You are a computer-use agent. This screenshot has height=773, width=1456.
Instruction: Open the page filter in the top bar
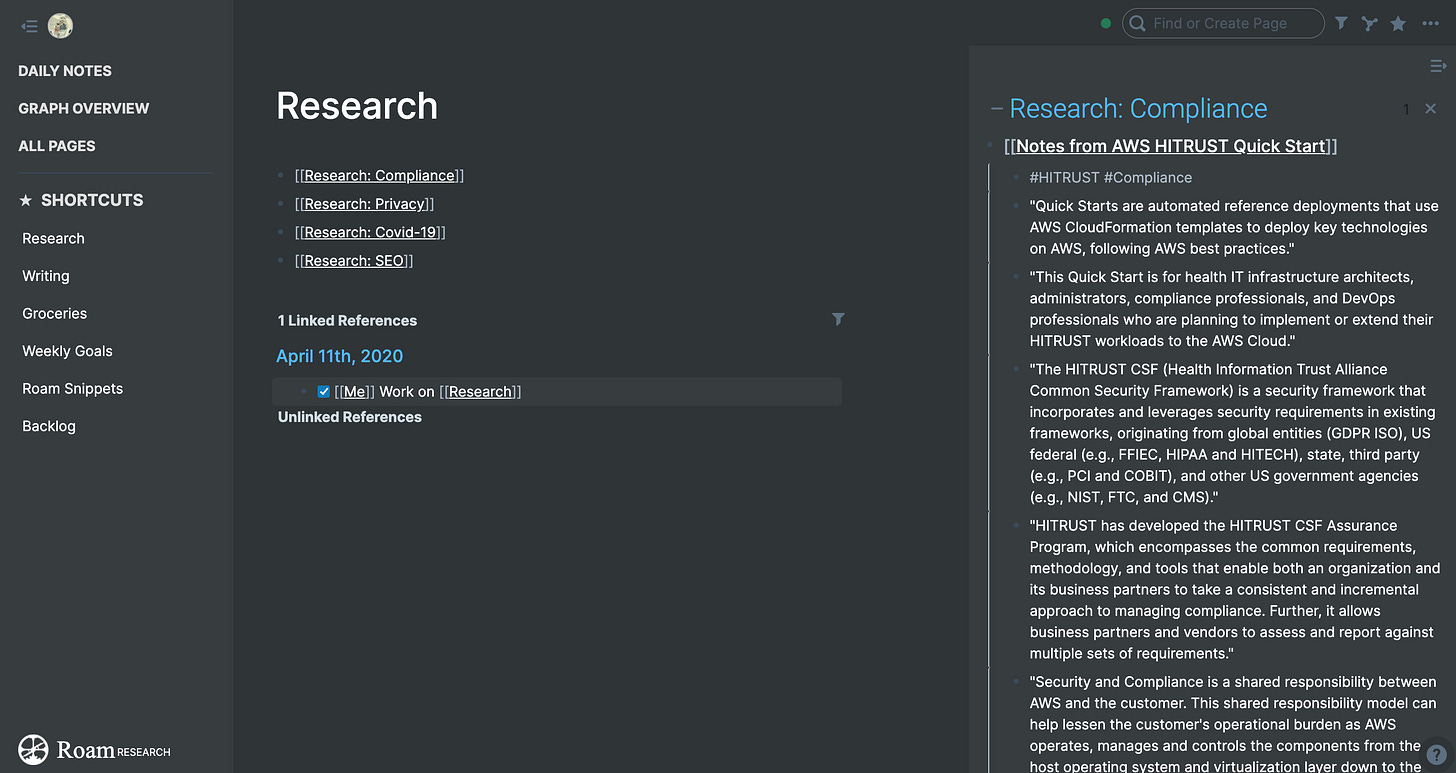tap(1341, 23)
